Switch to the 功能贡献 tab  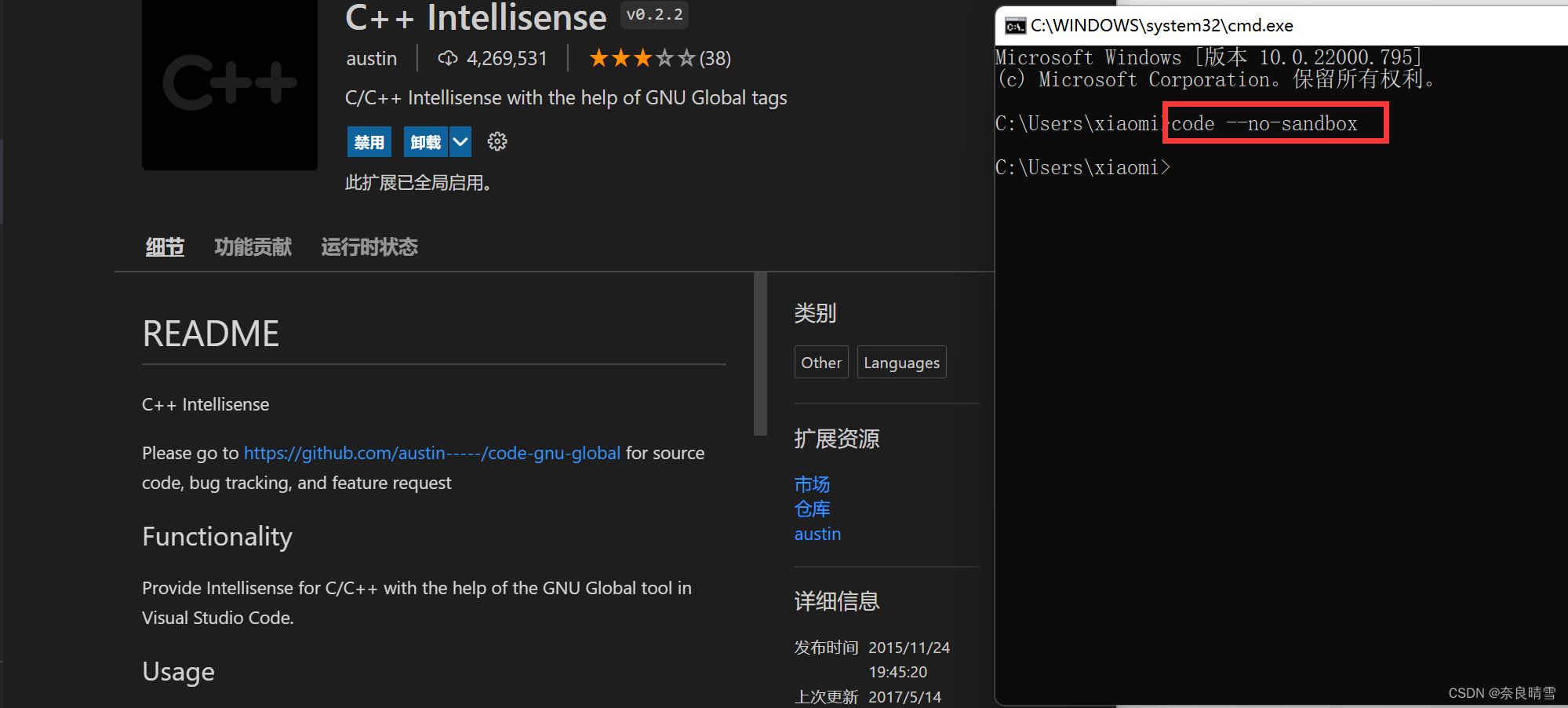(x=253, y=246)
